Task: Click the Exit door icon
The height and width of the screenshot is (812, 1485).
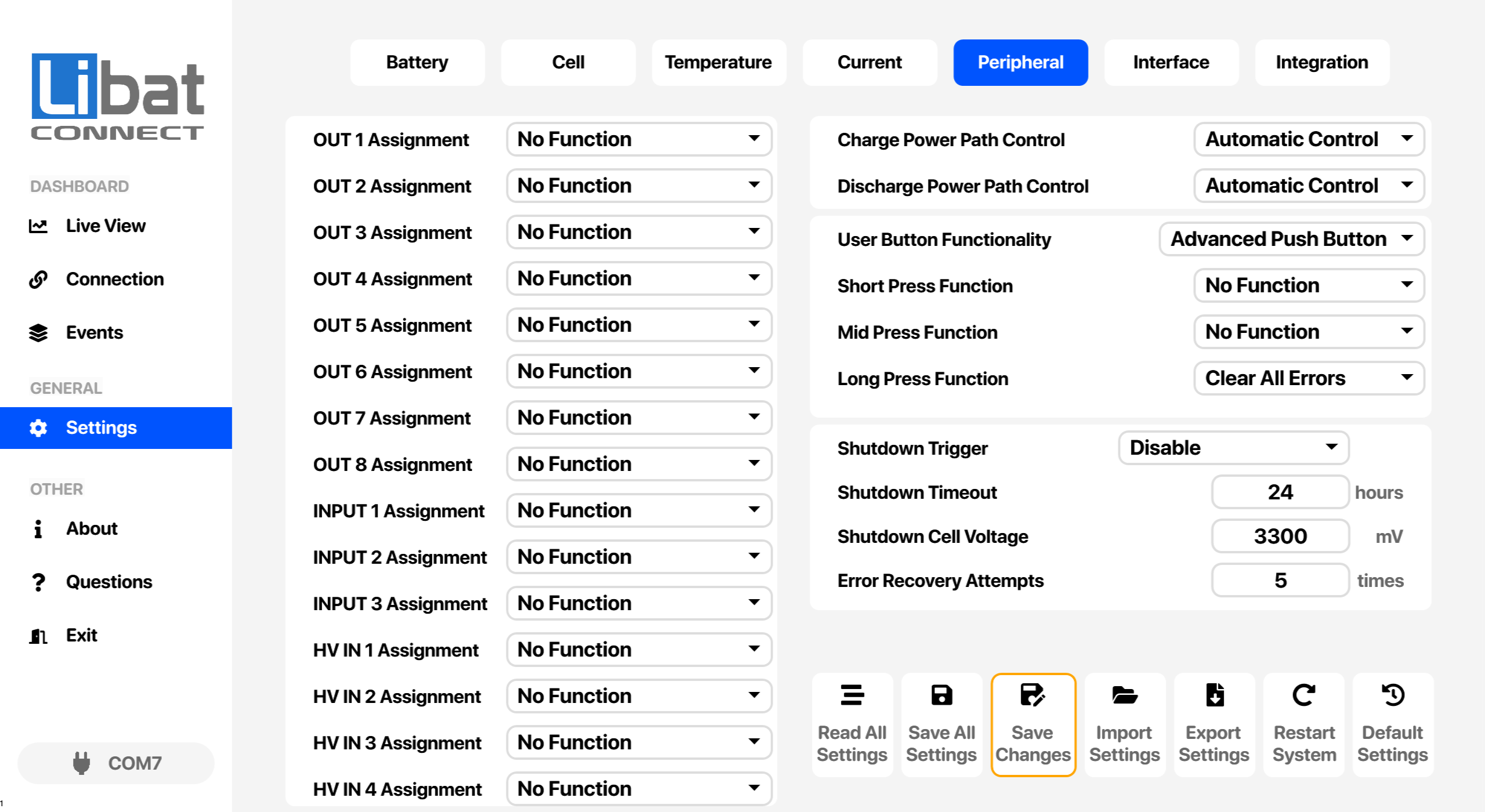Action: point(38,636)
